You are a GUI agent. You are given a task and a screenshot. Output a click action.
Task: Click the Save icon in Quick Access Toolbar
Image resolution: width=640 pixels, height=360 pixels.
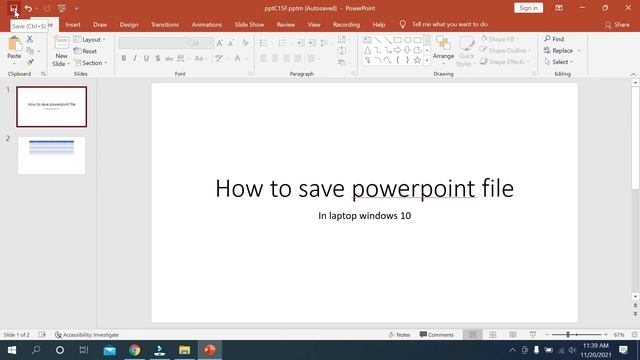pos(13,8)
